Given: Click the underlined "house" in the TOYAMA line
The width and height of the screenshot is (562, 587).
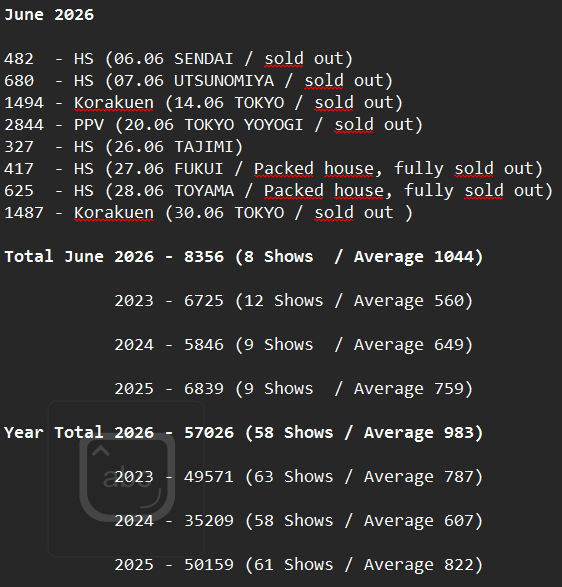Looking at the screenshot, I should point(359,191).
